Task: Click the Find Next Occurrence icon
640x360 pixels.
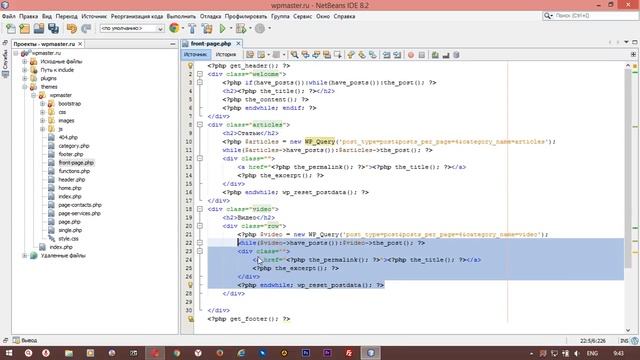Action: (x=316, y=55)
